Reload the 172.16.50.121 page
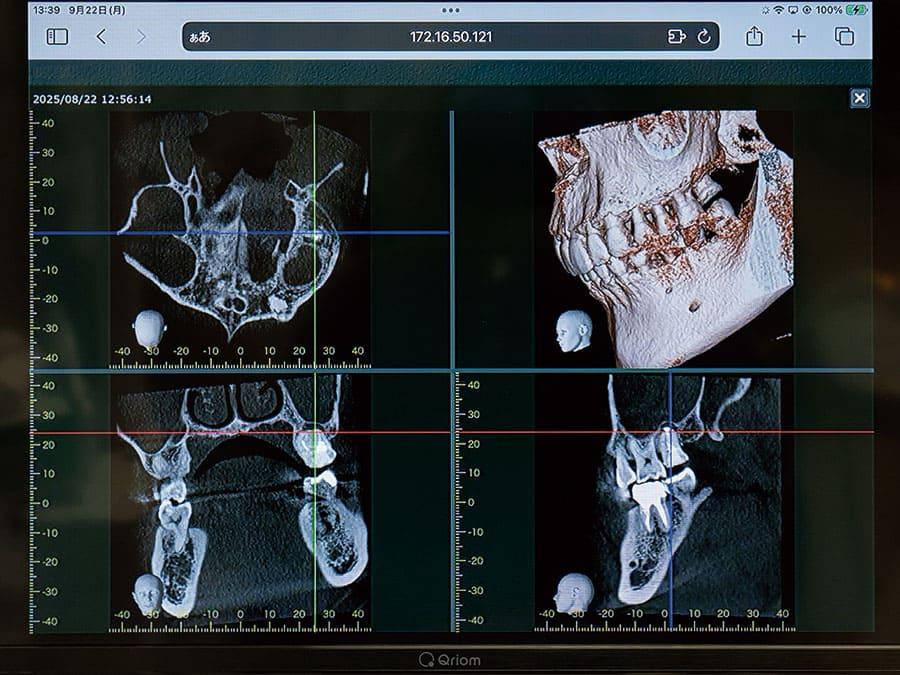Viewport: 900px width, 675px height. coord(704,37)
